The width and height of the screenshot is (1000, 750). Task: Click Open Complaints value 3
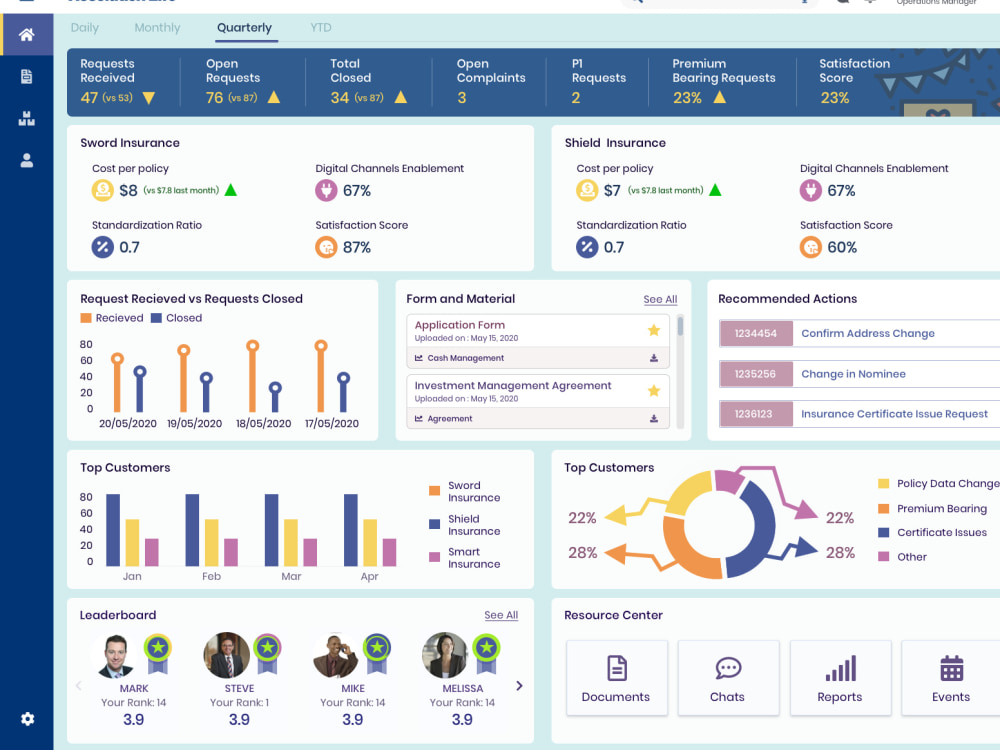pyautogui.click(x=462, y=98)
